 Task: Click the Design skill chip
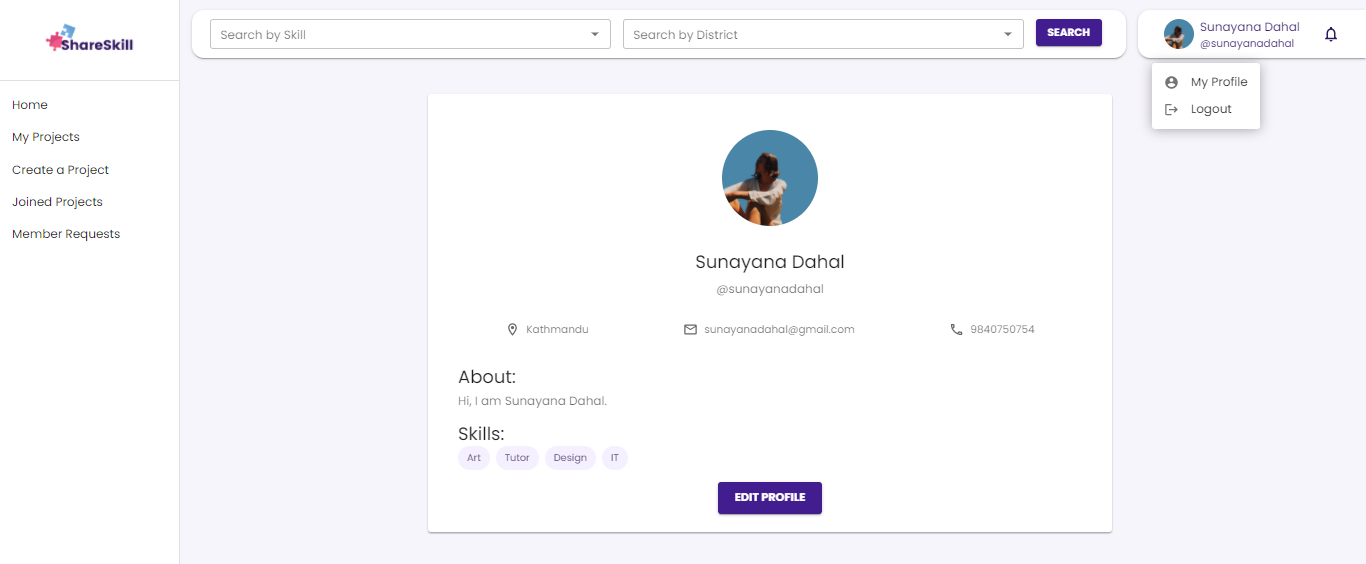pos(570,458)
